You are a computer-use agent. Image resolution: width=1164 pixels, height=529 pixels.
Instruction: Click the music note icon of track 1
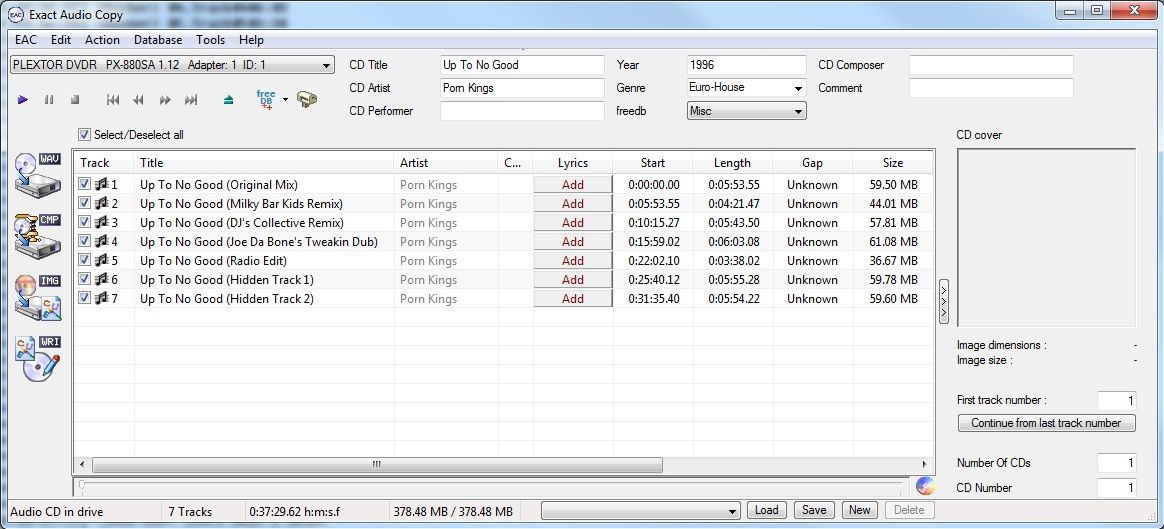(x=102, y=184)
